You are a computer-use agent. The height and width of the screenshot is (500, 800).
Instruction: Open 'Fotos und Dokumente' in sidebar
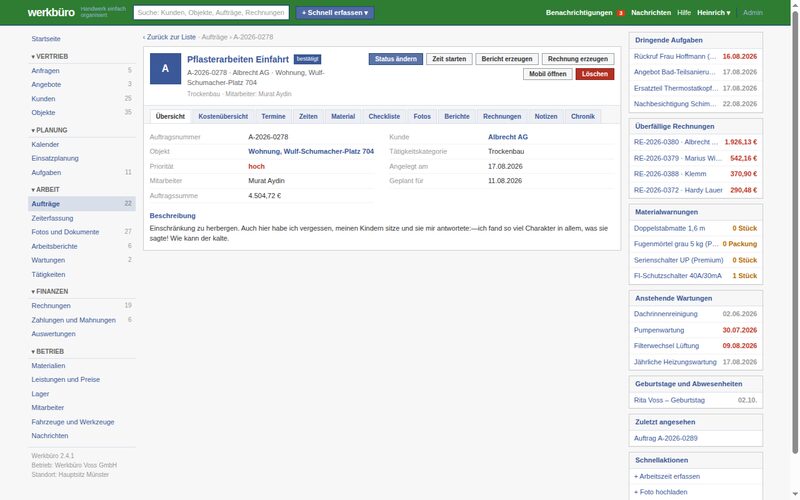click(82, 232)
